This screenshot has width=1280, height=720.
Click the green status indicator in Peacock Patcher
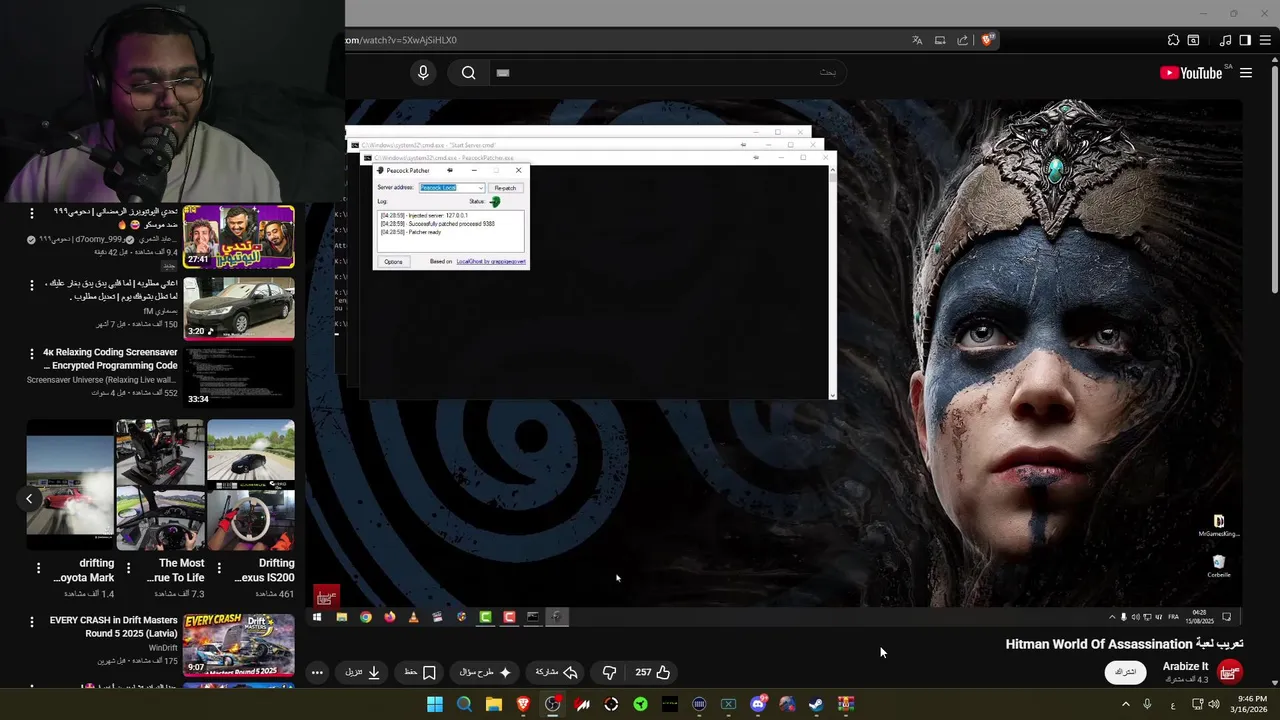click(495, 202)
